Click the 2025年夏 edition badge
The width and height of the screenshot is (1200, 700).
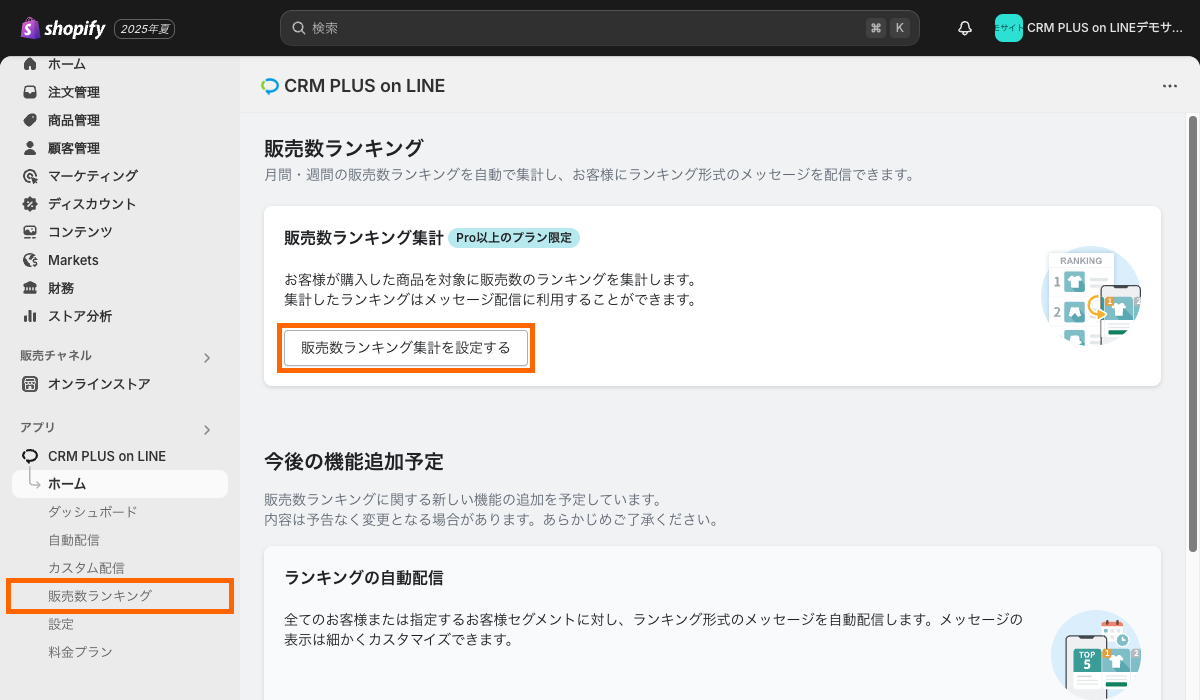coord(145,29)
